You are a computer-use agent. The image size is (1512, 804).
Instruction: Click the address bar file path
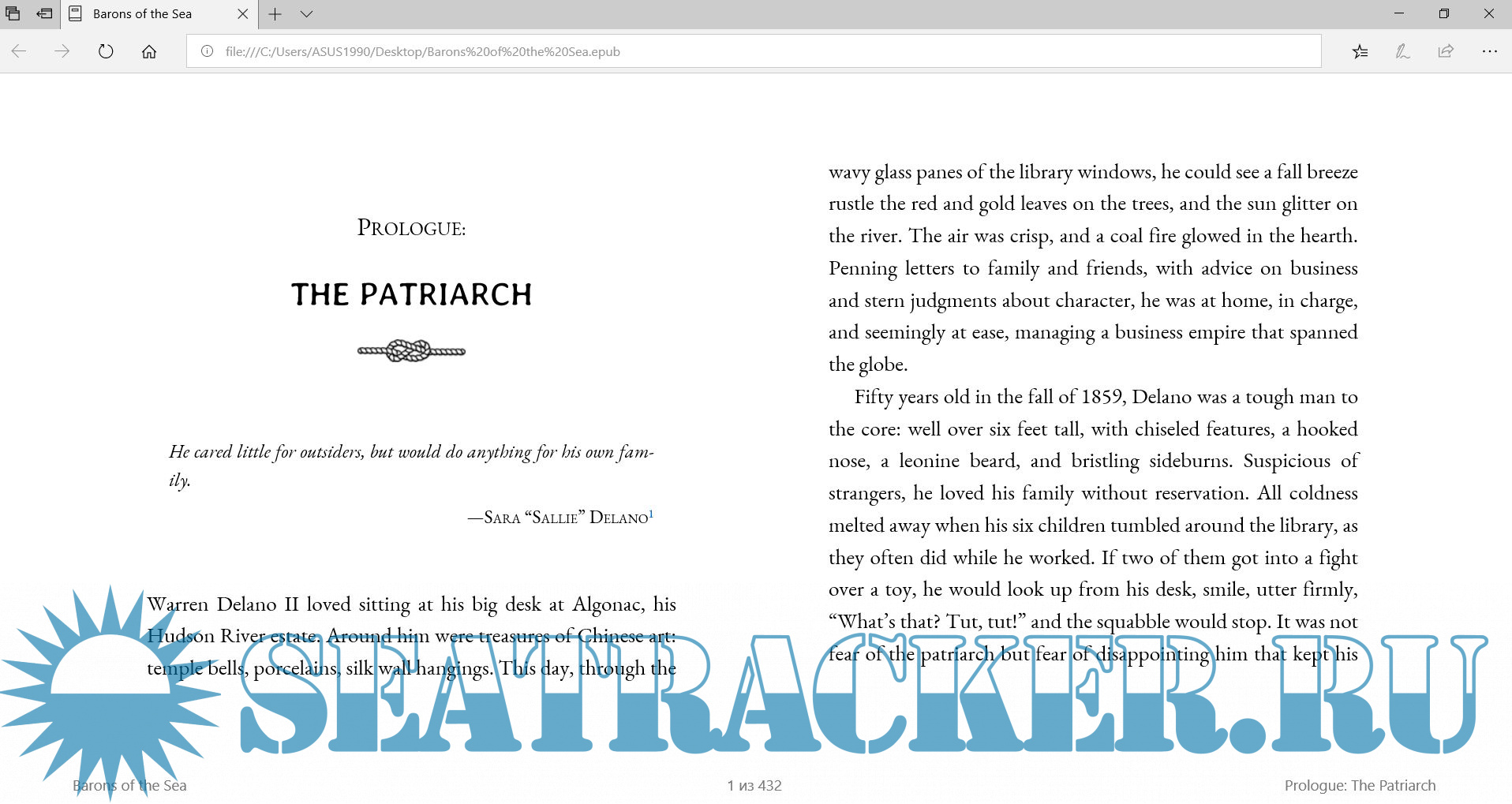(422, 51)
